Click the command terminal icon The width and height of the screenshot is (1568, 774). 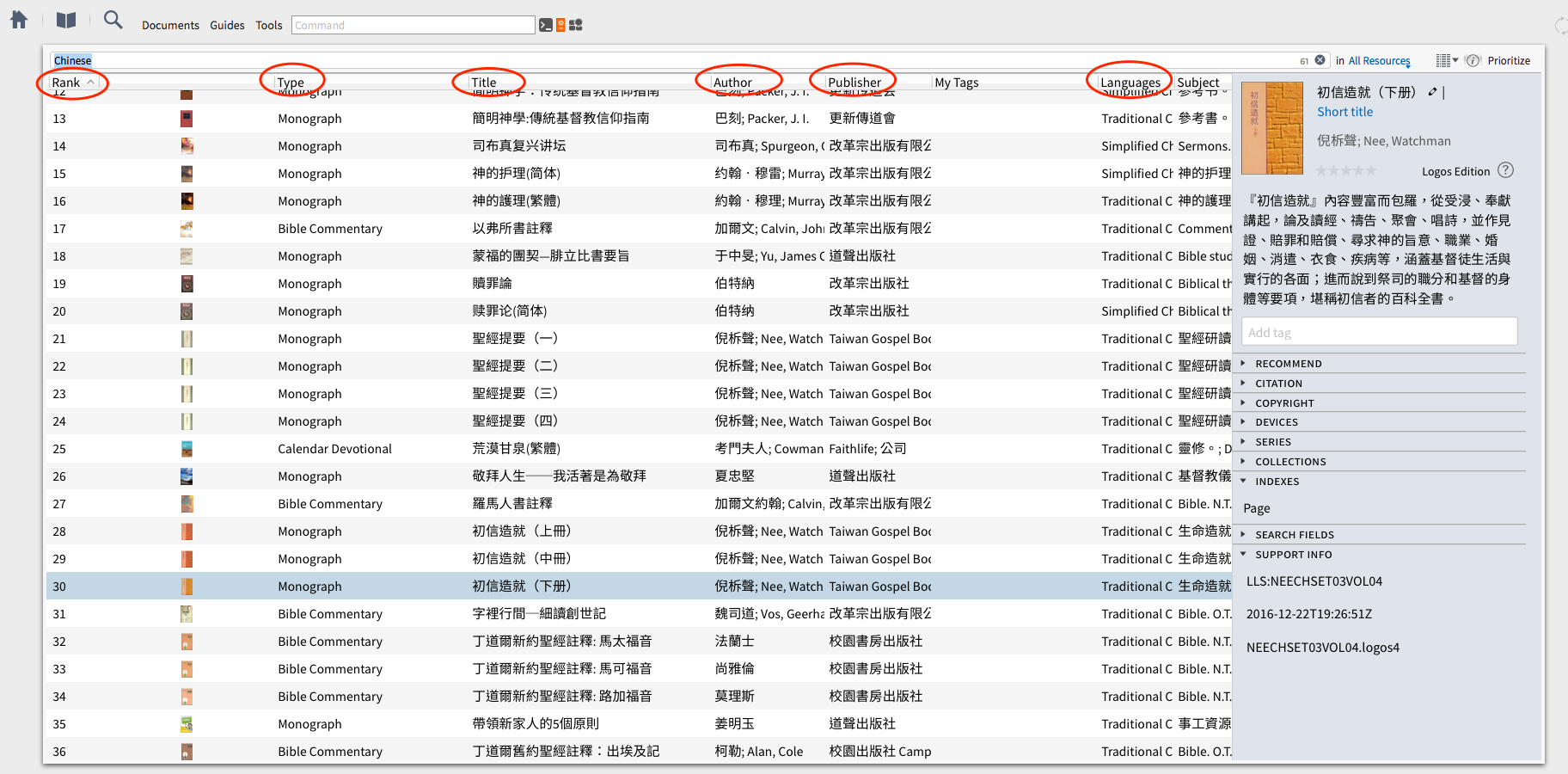pos(546,26)
